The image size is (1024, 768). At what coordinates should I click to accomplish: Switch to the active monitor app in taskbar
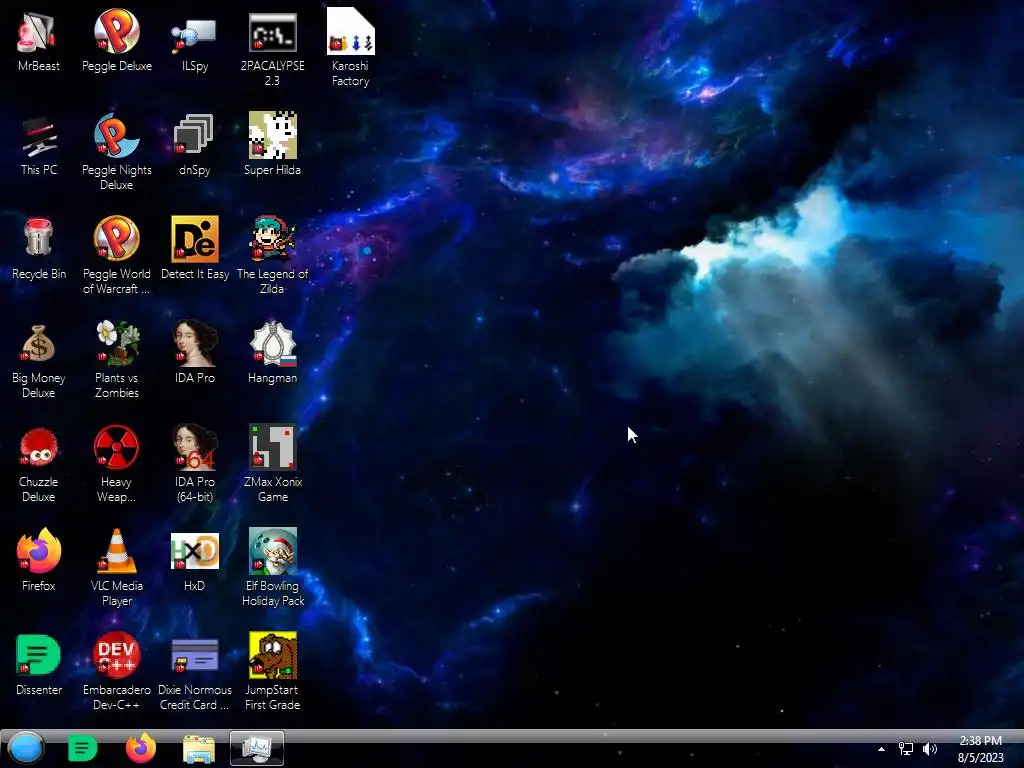257,748
